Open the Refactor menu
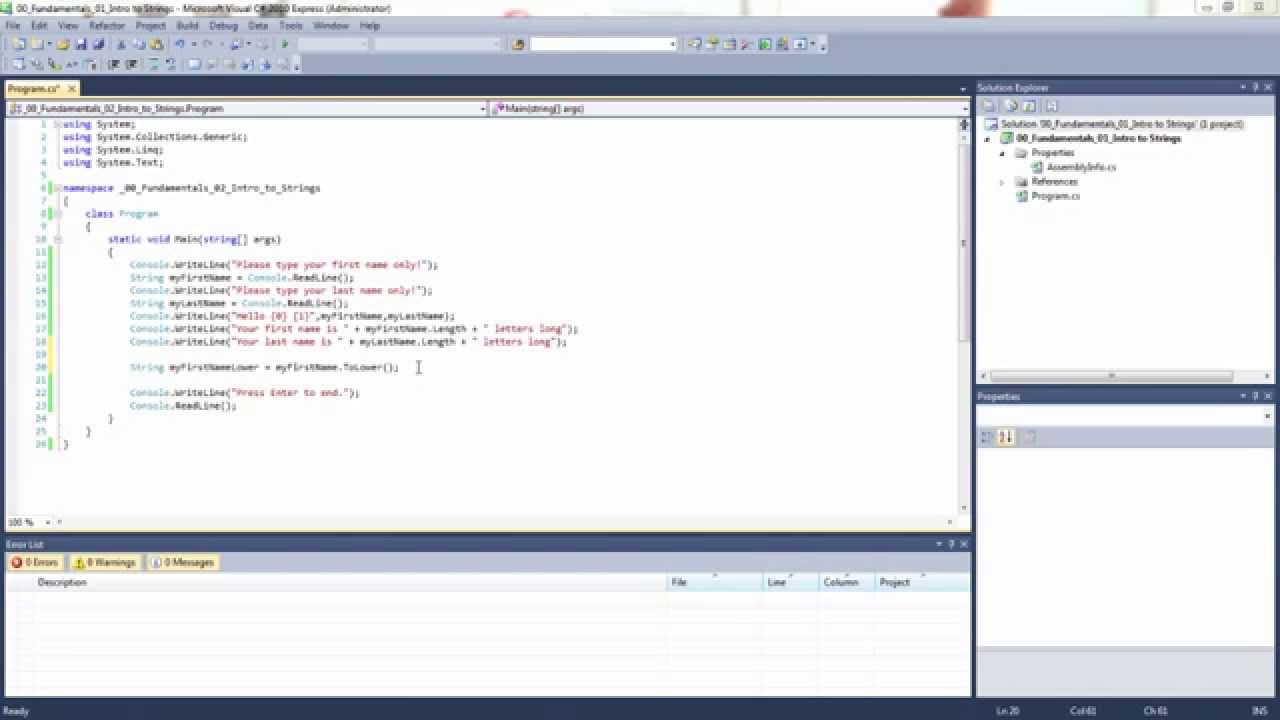This screenshot has width=1280, height=720. [x=107, y=25]
